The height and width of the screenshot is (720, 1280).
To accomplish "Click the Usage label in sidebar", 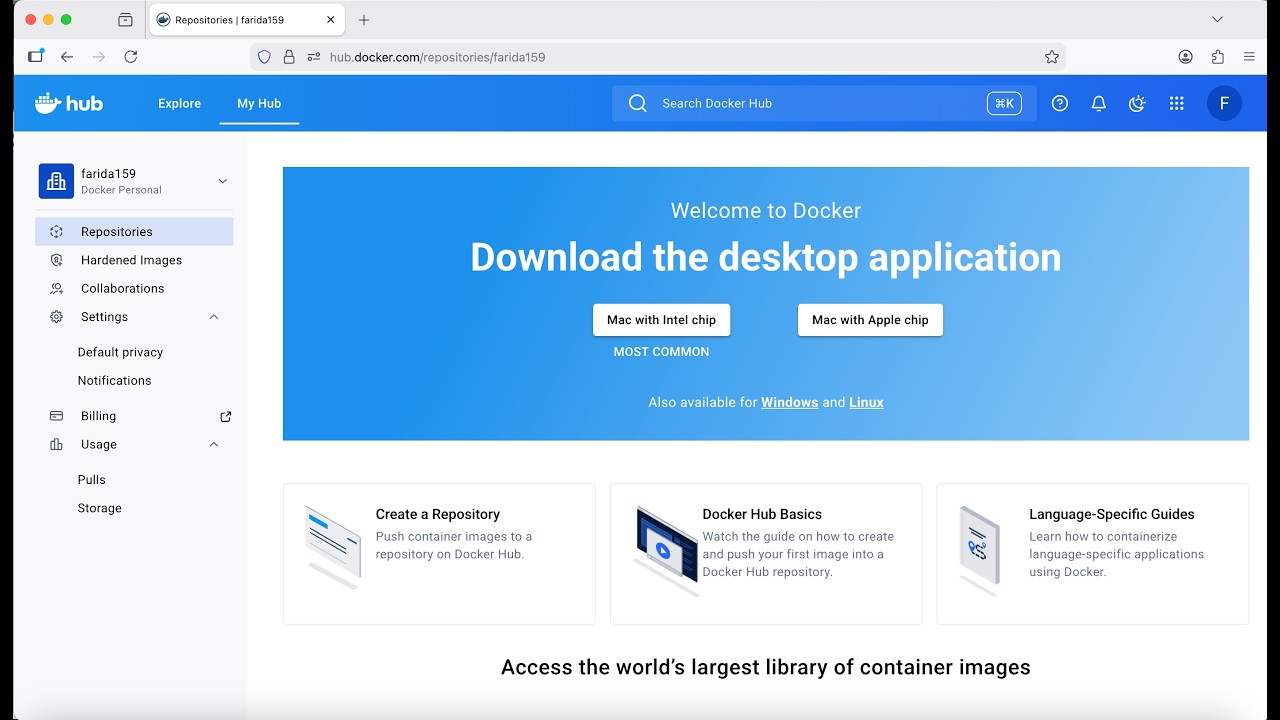I will pos(99,444).
